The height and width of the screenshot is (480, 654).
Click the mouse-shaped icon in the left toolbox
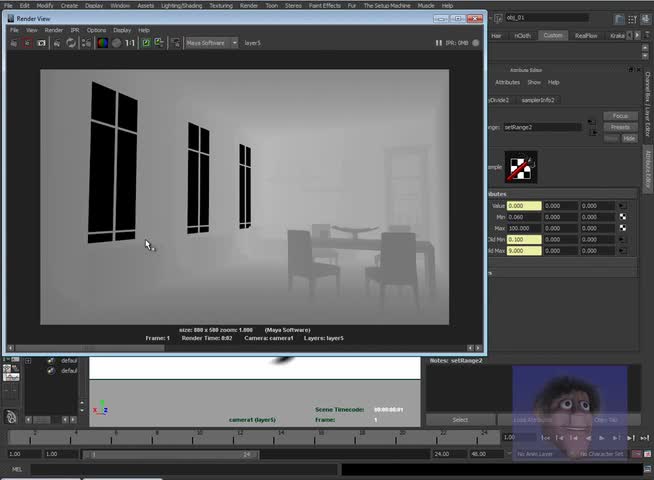(11, 416)
